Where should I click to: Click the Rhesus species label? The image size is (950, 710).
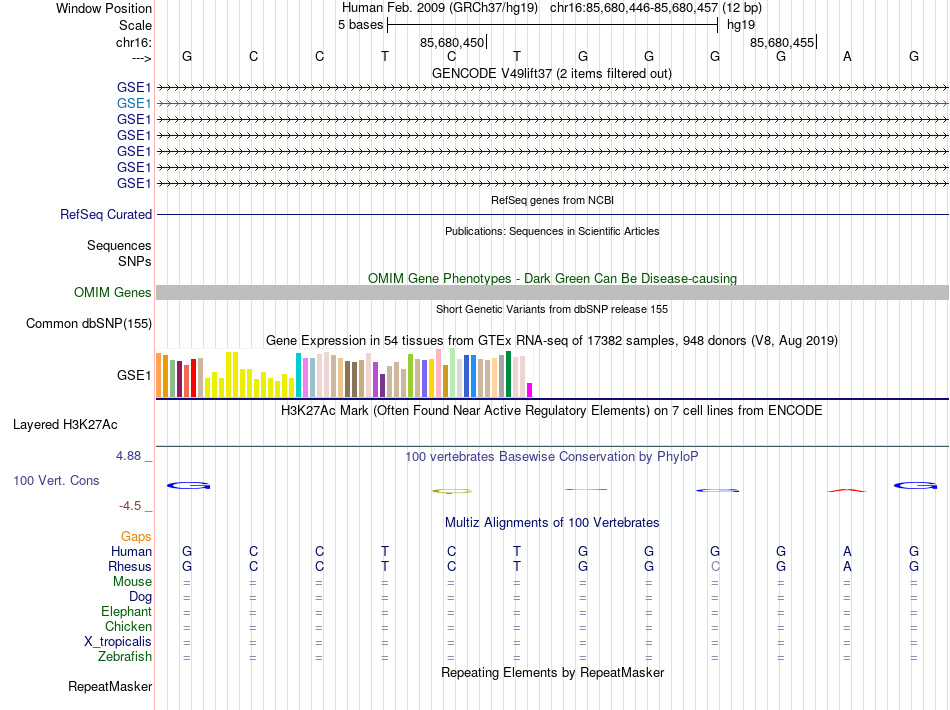click(130, 566)
